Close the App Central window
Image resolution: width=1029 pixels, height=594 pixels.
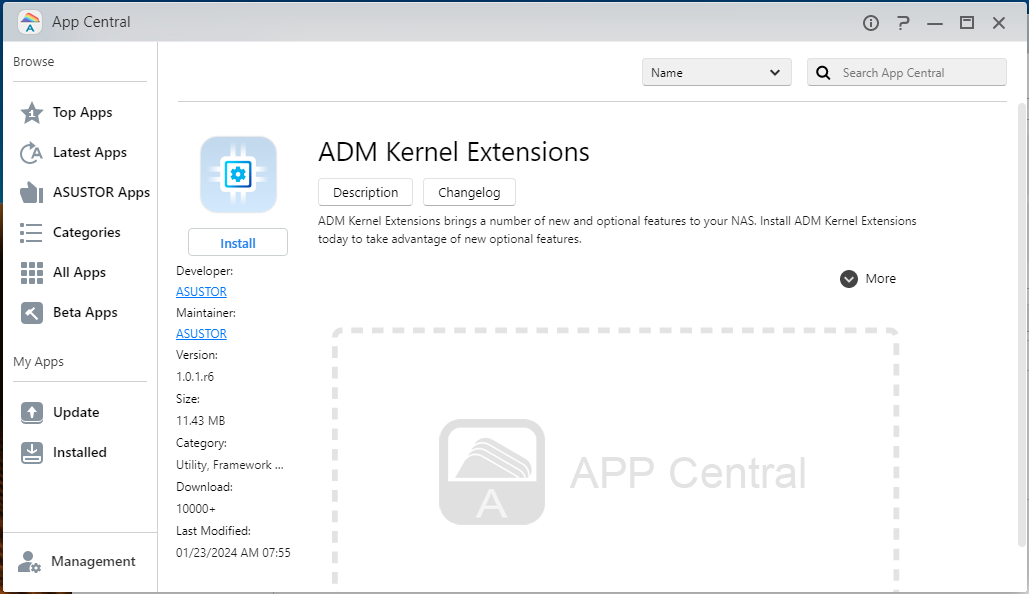pos(999,23)
